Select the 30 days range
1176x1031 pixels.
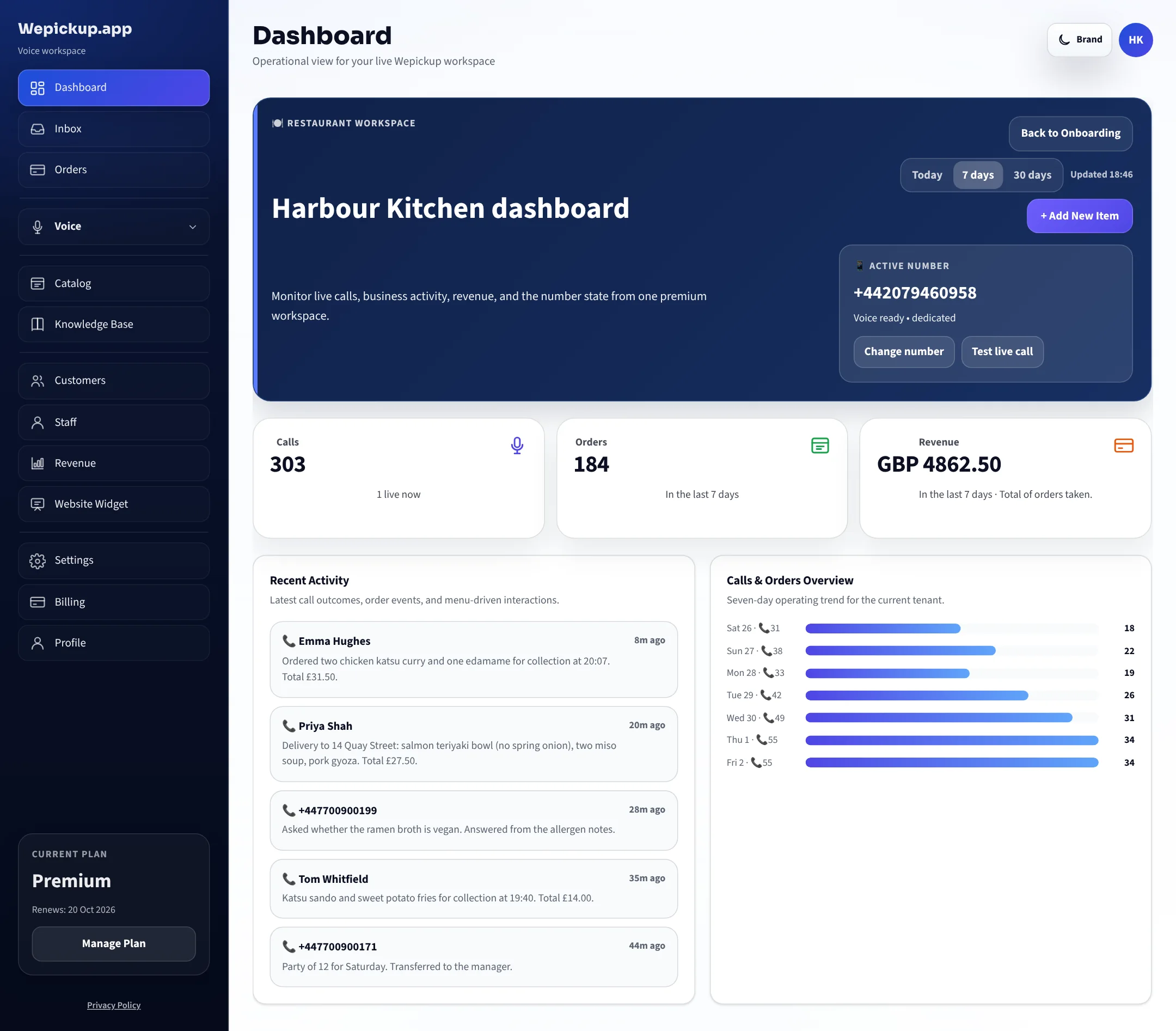(x=1032, y=175)
